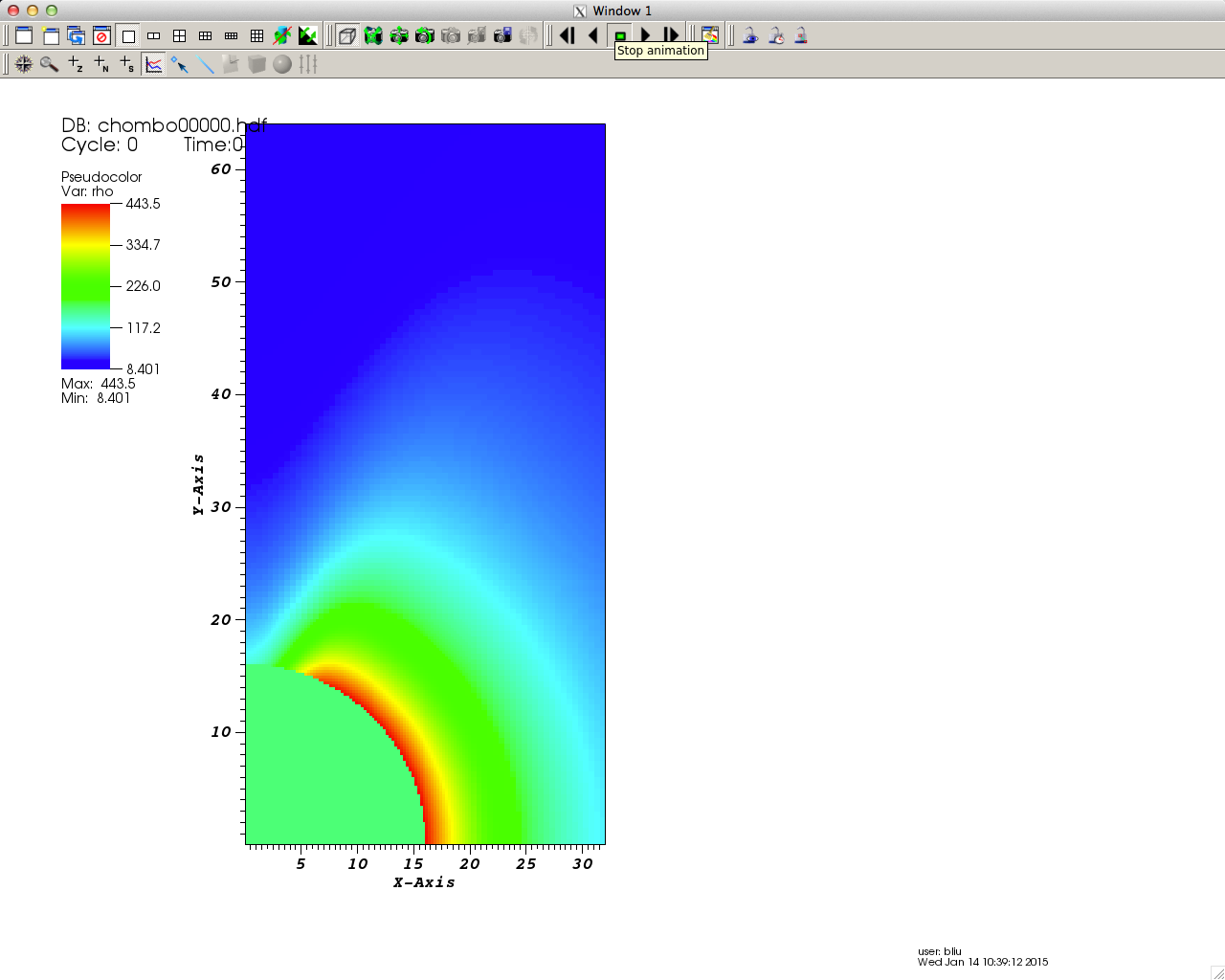This screenshot has width=1225, height=980.
Task: Reset the view with crossed-arrows camera
Action: point(373,35)
